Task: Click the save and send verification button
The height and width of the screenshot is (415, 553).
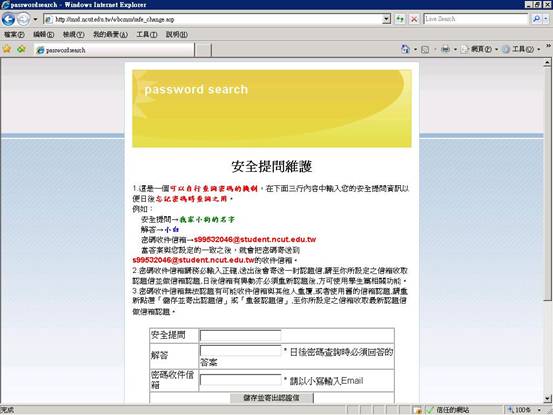Action: tap(272, 398)
